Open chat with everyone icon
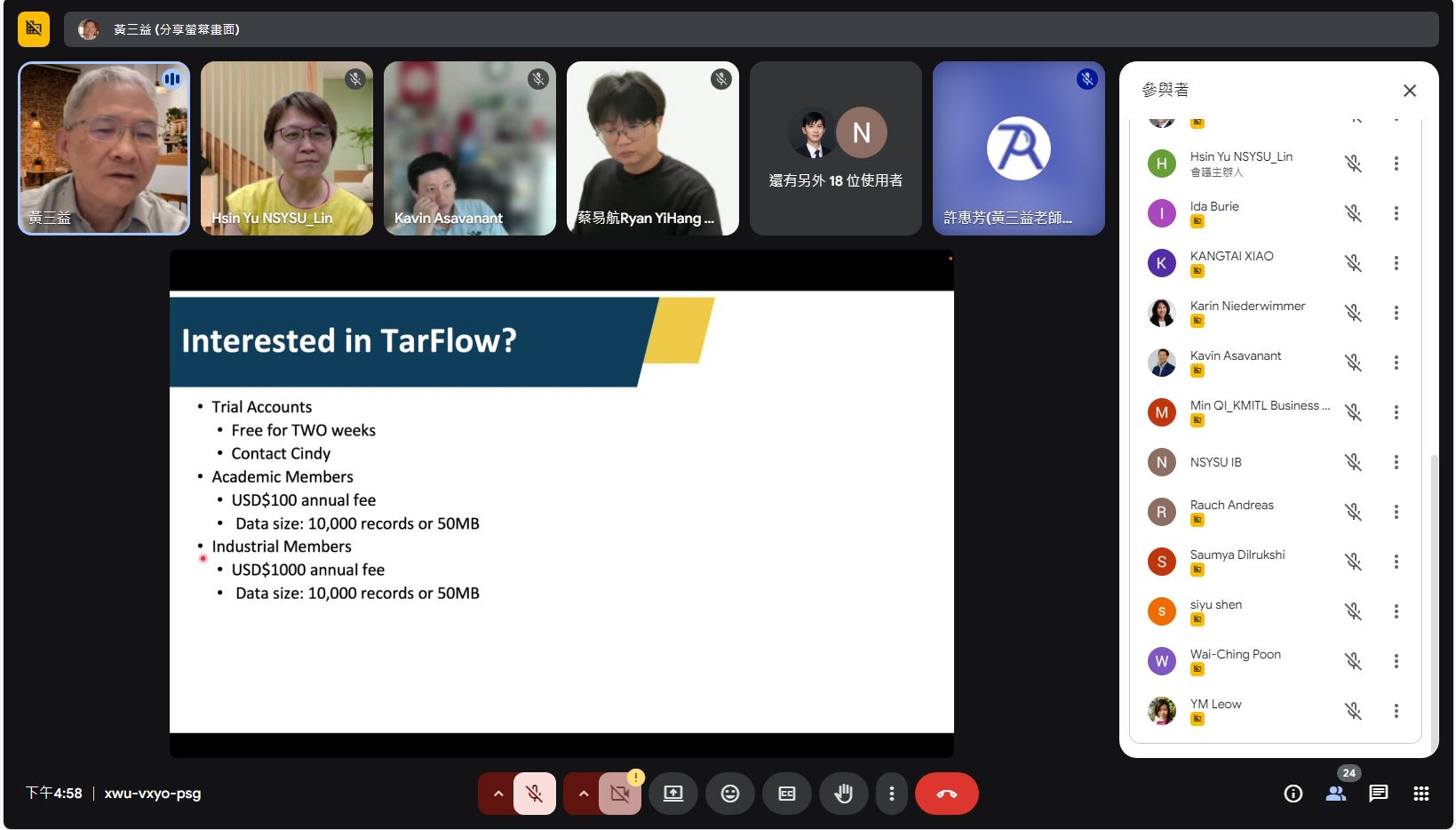This screenshot has width=1456, height=830. pyautogui.click(x=1379, y=794)
